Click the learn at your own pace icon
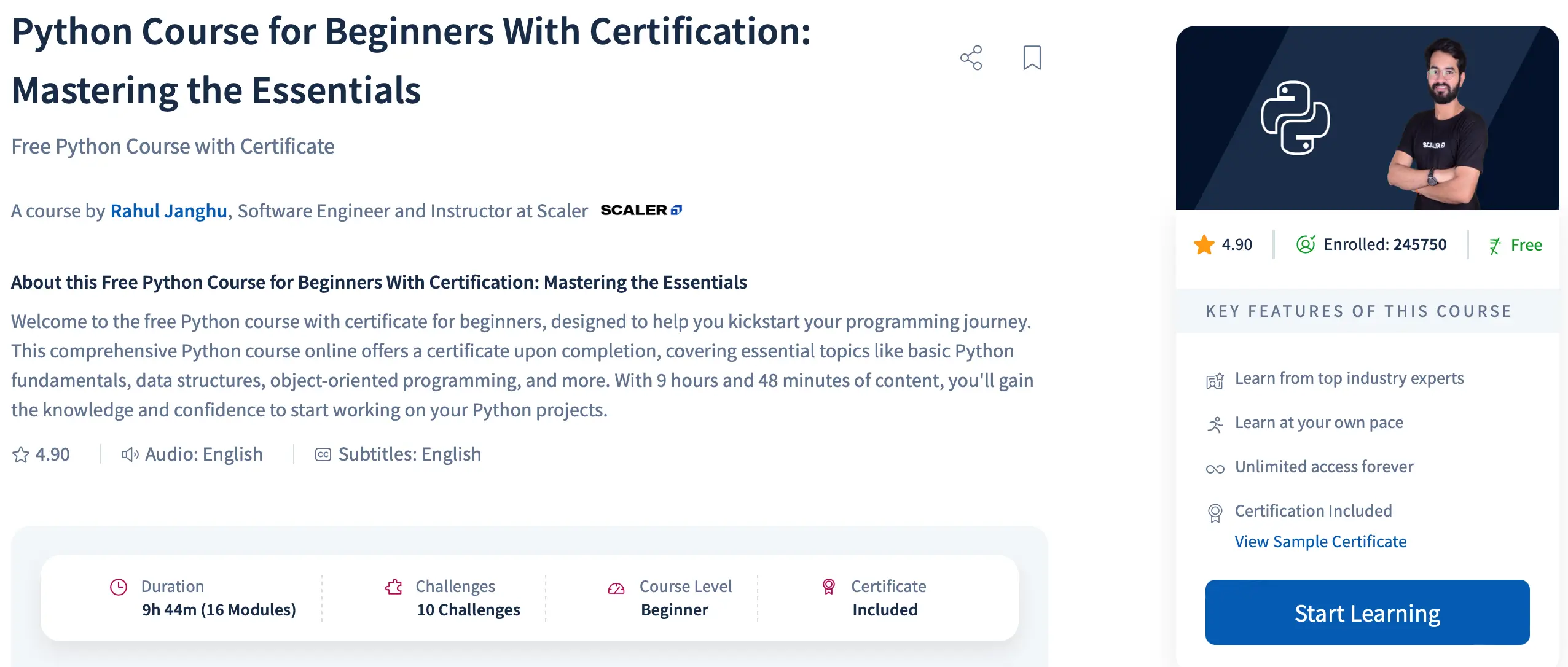The width and height of the screenshot is (1568, 667). coord(1215,423)
